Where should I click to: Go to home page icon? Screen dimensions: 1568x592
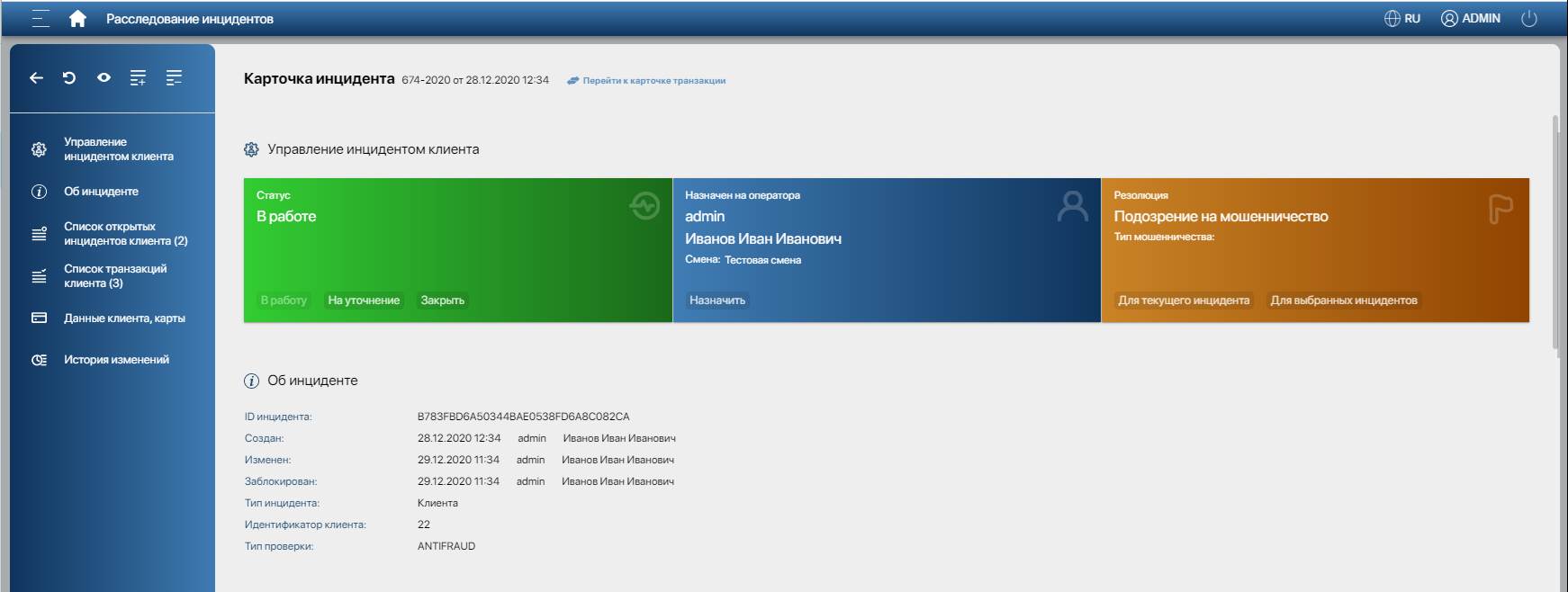tap(77, 19)
